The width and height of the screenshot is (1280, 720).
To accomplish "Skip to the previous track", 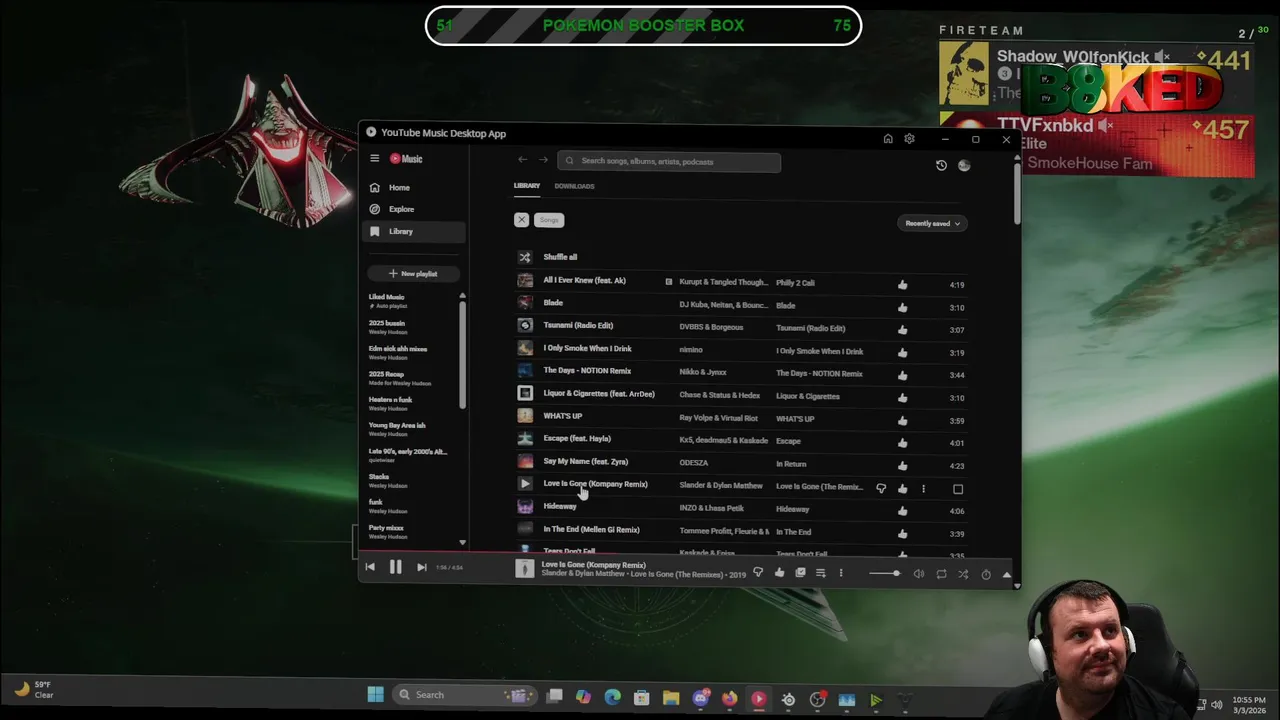I will (x=370, y=567).
